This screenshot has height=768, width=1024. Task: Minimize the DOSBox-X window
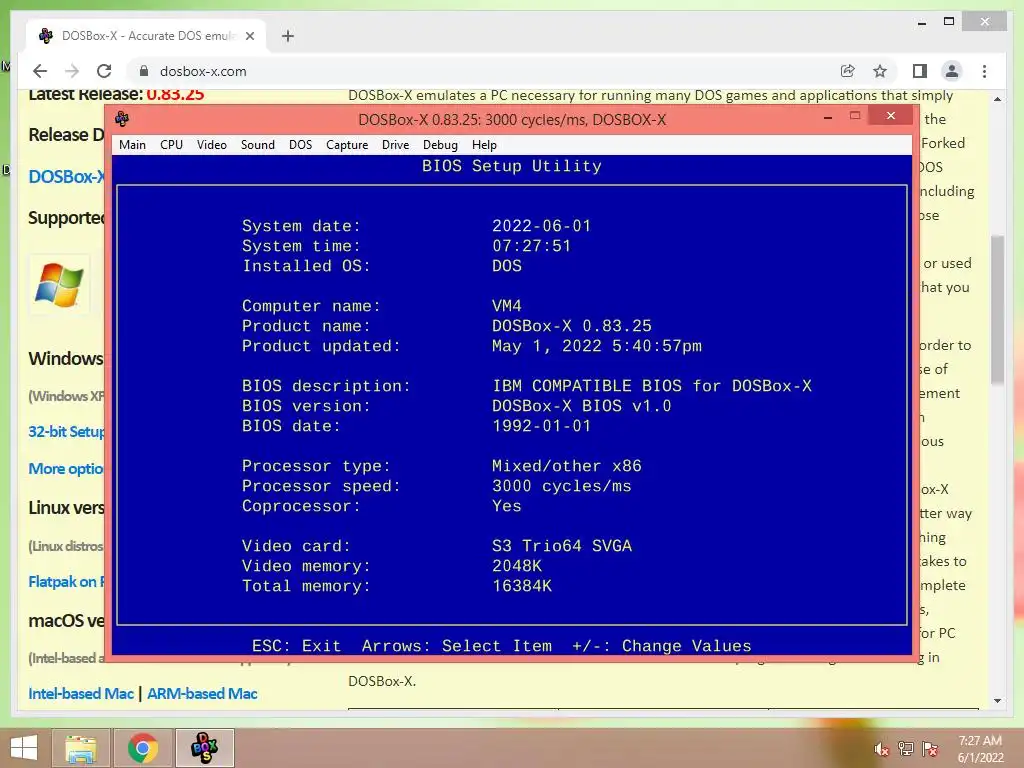(x=827, y=117)
